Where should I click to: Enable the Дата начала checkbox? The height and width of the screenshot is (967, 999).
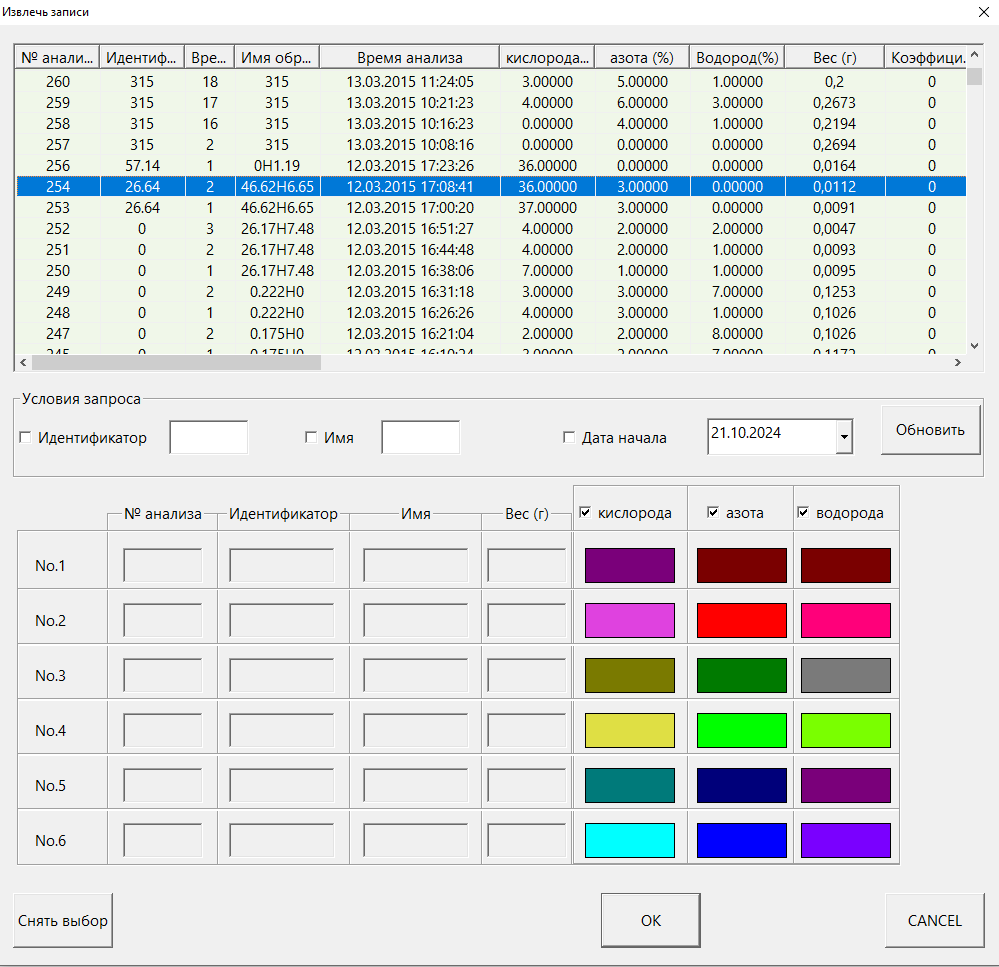[x=569, y=438]
